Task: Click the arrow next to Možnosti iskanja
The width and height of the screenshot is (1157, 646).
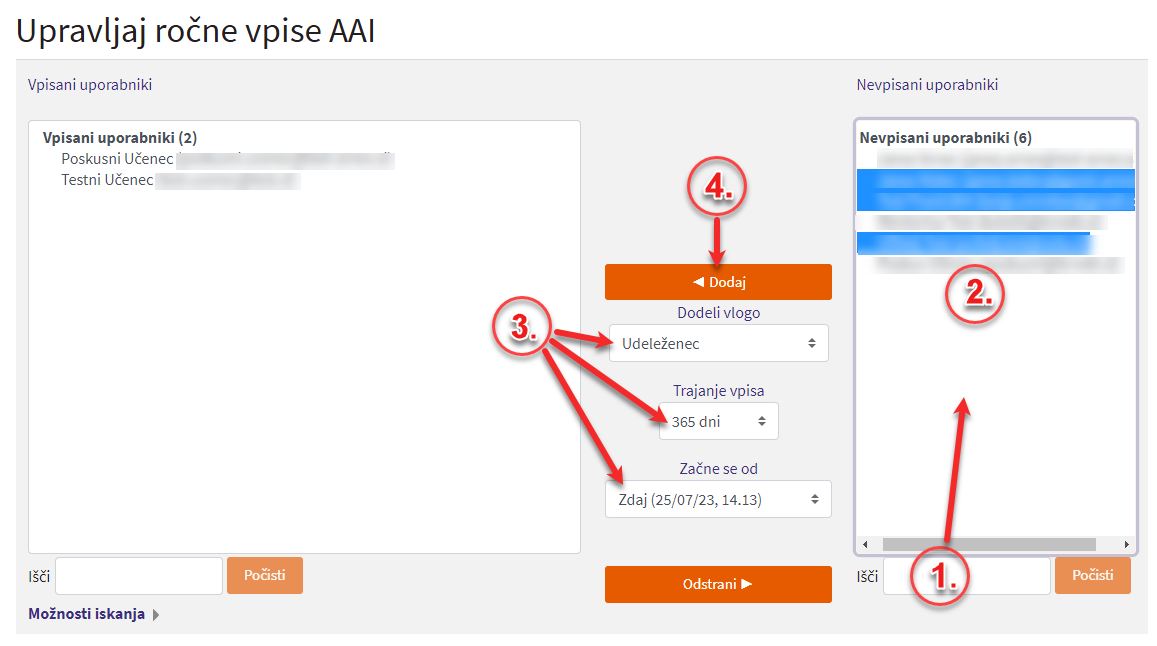Action: click(156, 615)
